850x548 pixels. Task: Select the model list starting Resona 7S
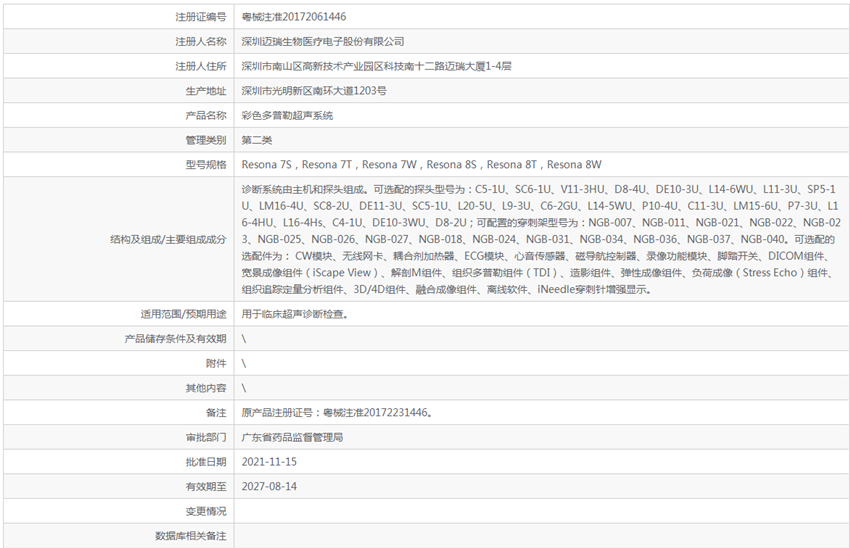(x=421, y=165)
